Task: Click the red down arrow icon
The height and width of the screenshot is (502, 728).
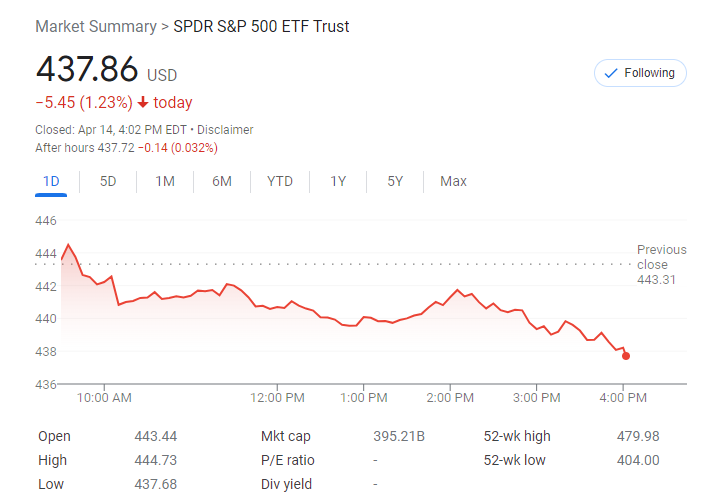Action: coord(143,103)
